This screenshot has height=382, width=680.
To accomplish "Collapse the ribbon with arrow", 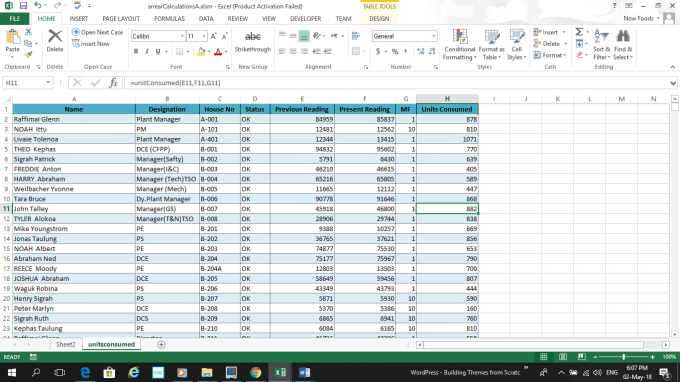I will tap(673, 67).
